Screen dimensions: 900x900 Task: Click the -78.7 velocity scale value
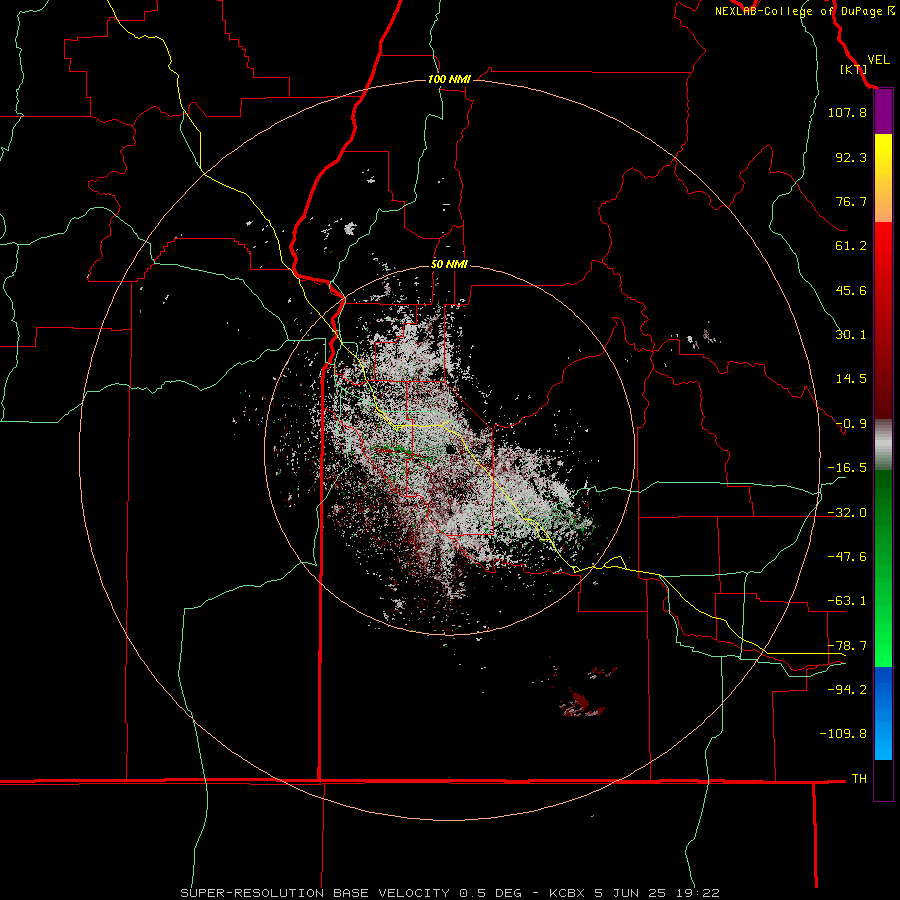[x=847, y=646]
